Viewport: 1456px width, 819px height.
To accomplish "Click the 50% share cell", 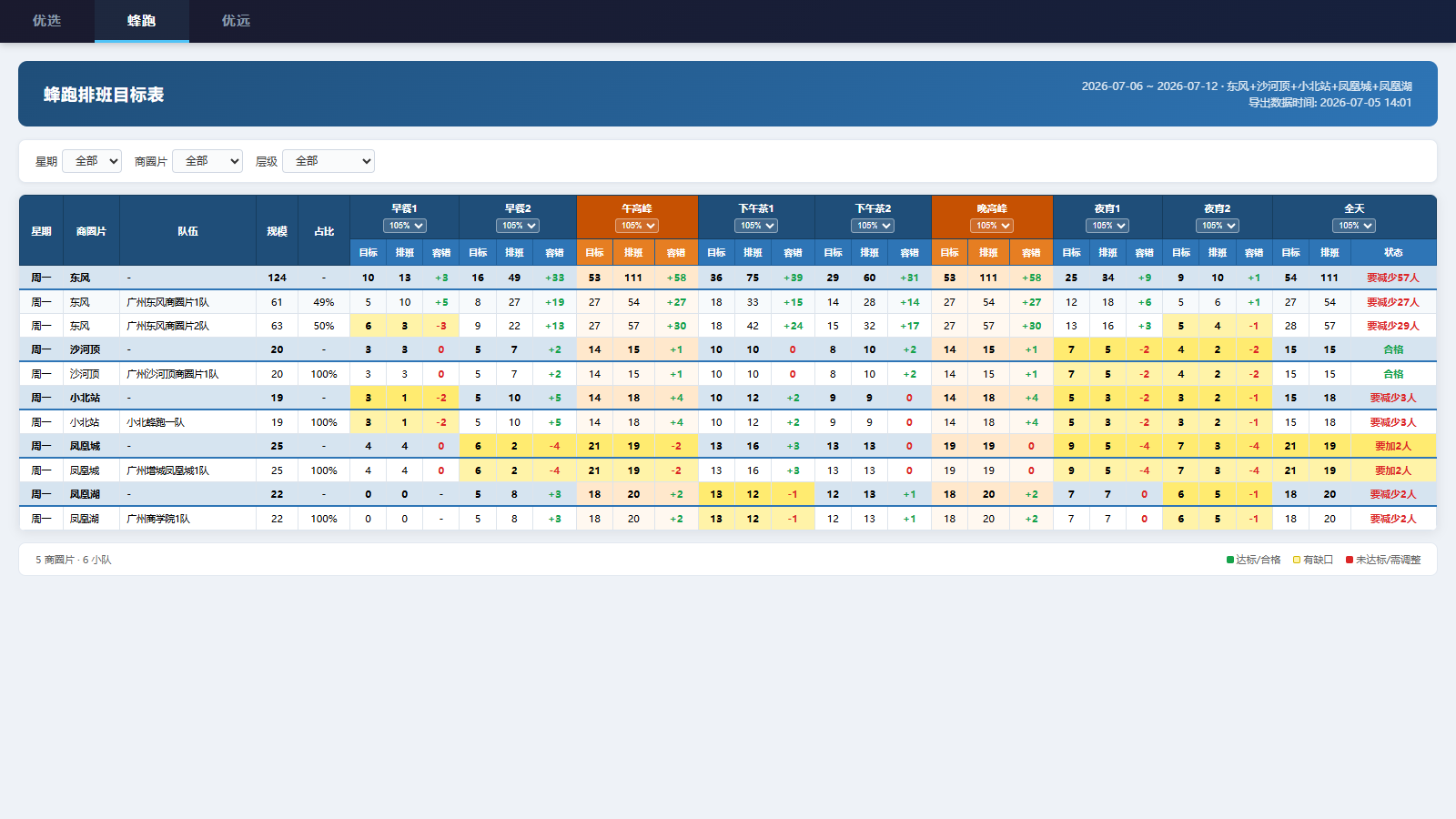I will tap(324, 326).
